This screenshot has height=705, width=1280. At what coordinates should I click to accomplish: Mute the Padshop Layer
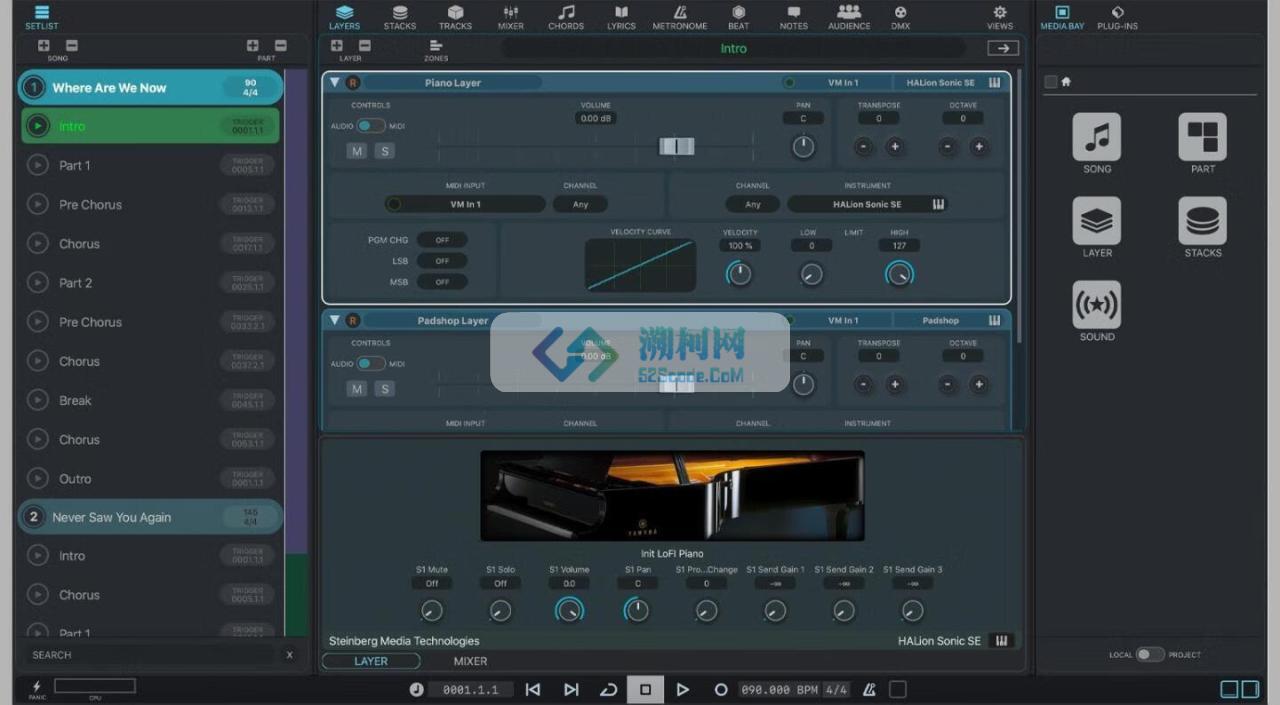point(357,389)
